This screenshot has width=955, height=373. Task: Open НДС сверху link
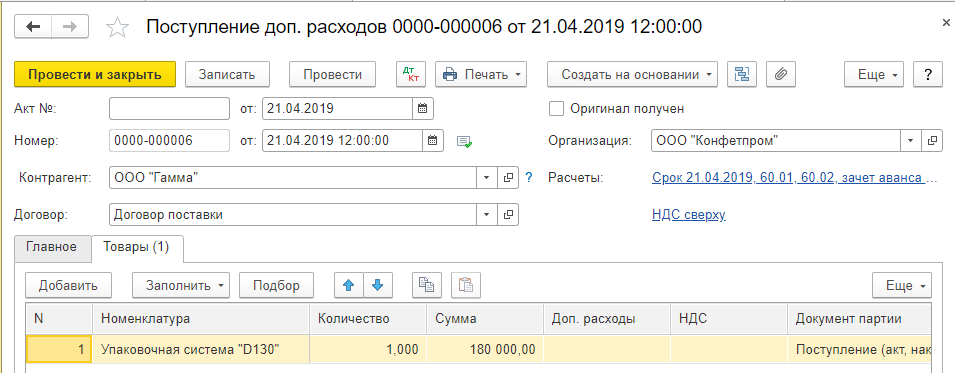(x=688, y=215)
